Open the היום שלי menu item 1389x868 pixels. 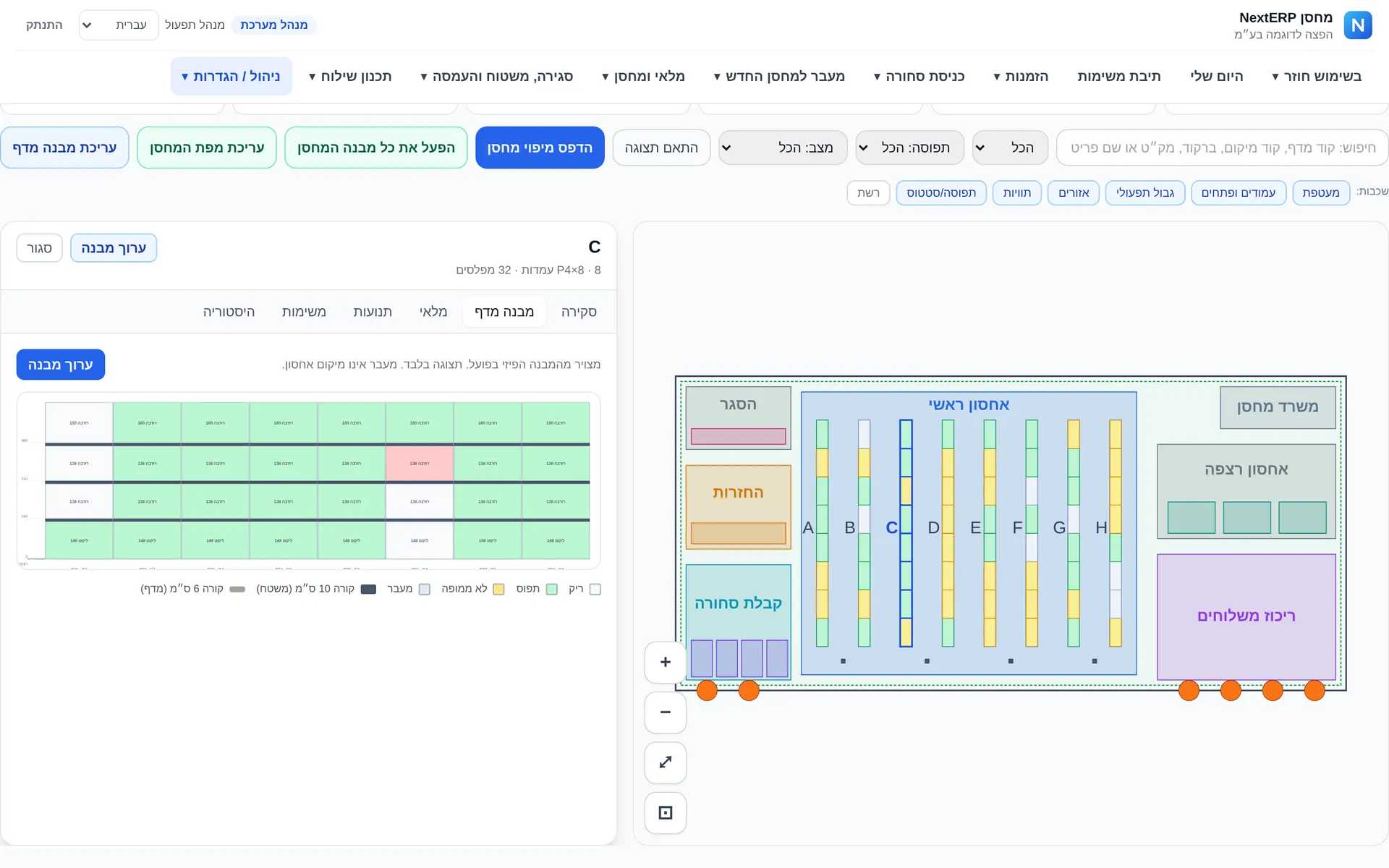pyautogui.click(x=1217, y=76)
